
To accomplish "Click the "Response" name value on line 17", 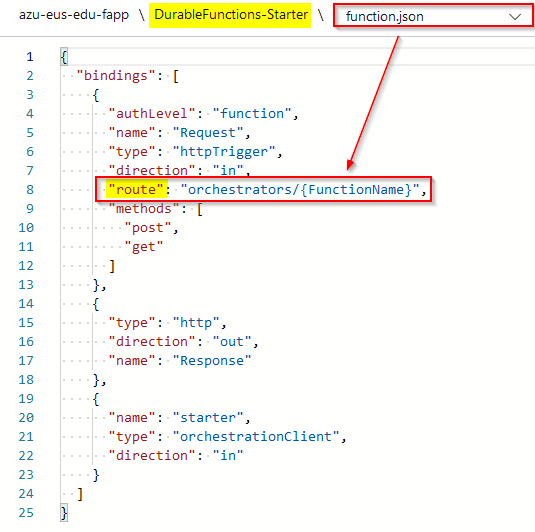I will coord(212,360).
